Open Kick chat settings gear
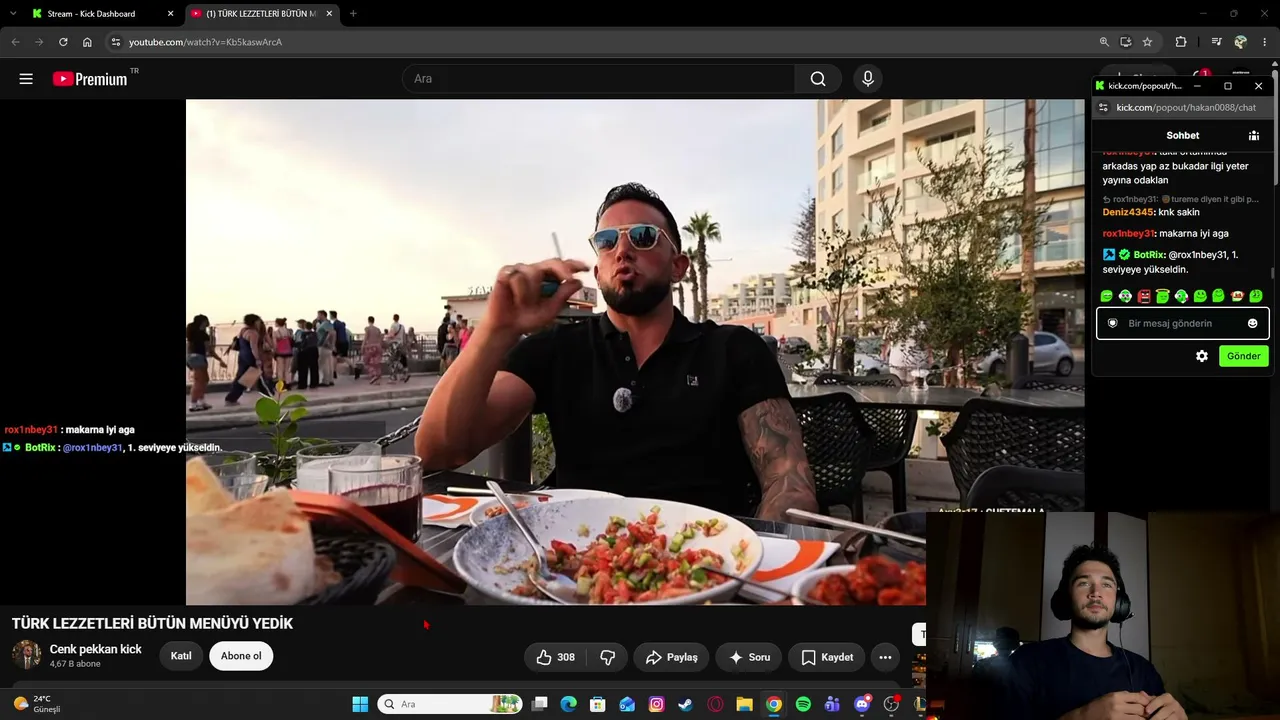The image size is (1280, 720). tap(1202, 356)
